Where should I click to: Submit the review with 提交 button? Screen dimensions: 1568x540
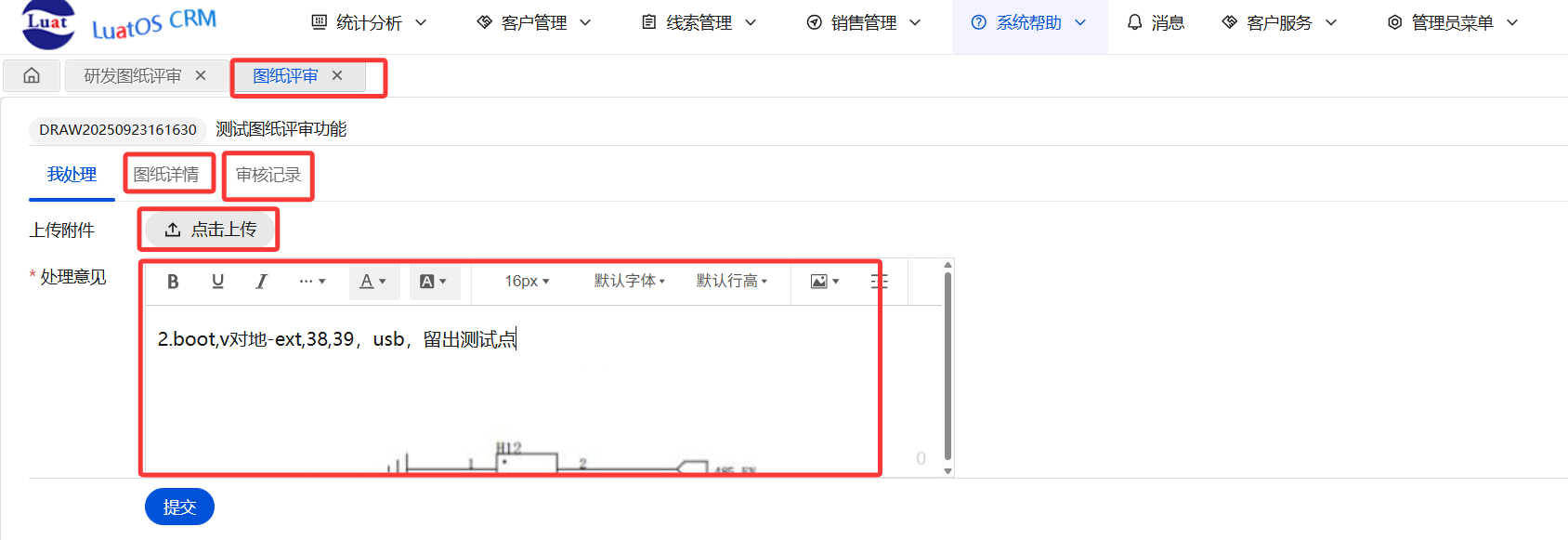[x=179, y=507]
